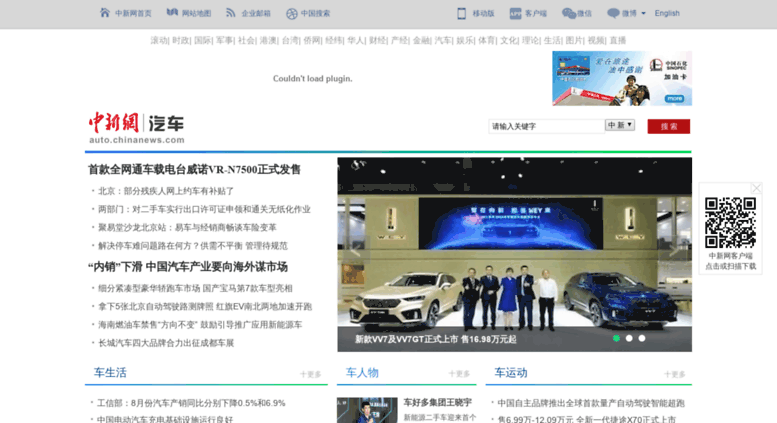Viewport: 777px width, 423px height.
Task: Click the mobile phone icon for 移动版
Action: [461, 13]
